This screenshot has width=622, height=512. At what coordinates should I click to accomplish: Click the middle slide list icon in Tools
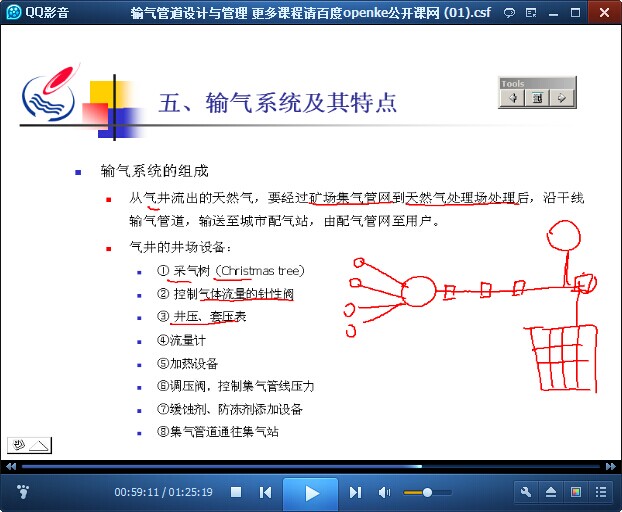[x=537, y=98]
